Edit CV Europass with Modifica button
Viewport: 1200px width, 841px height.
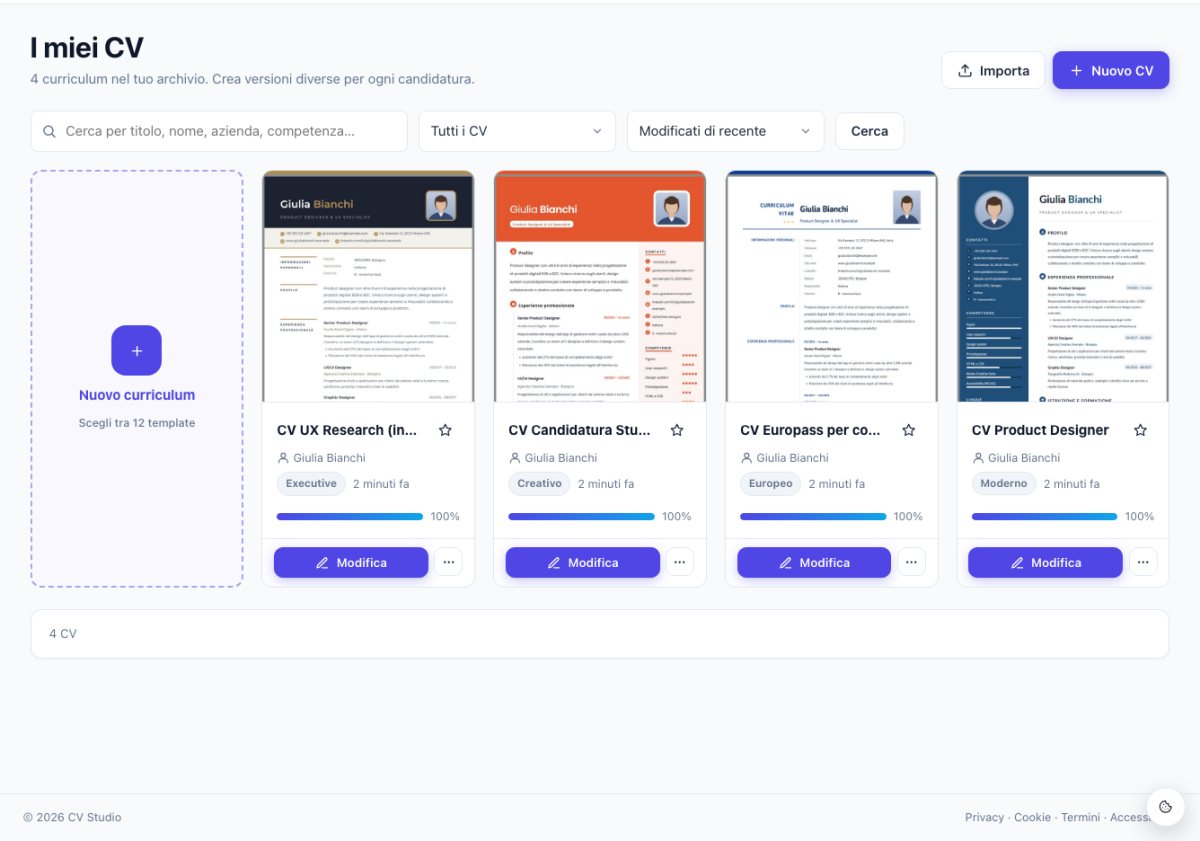[x=814, y=562]
